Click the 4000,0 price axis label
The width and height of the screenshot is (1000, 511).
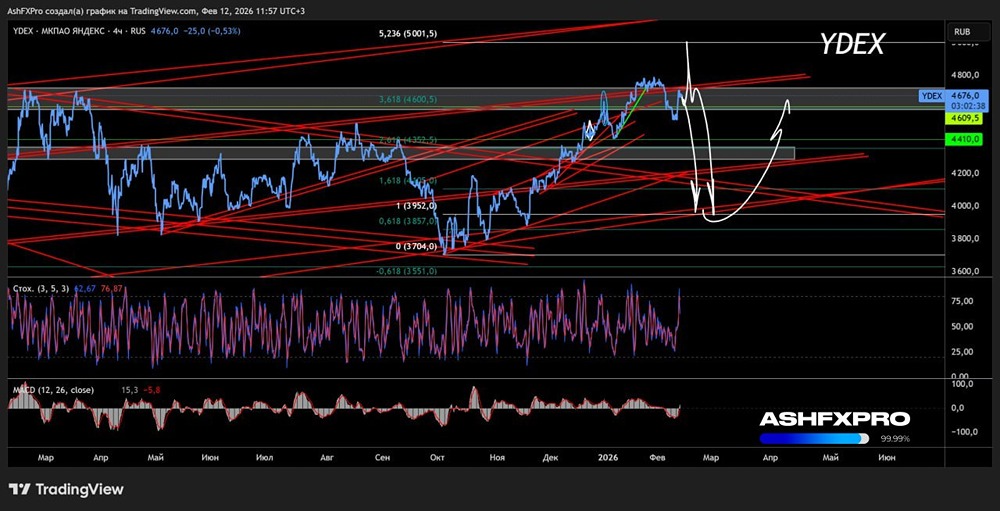966,205
